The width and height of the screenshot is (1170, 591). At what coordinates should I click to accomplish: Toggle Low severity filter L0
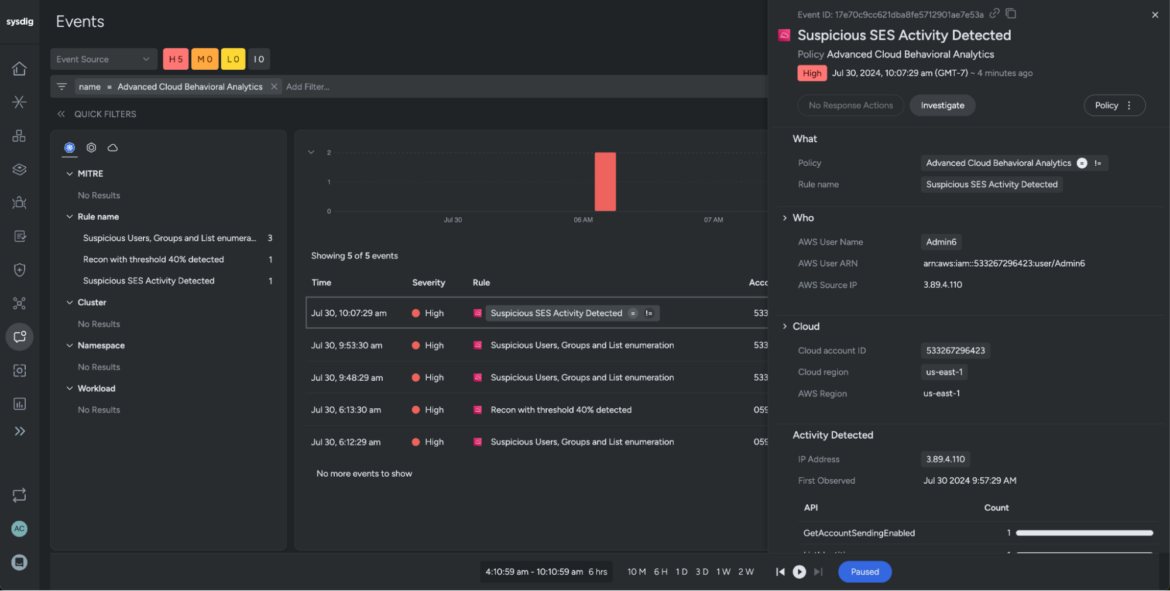pos(233,59)
